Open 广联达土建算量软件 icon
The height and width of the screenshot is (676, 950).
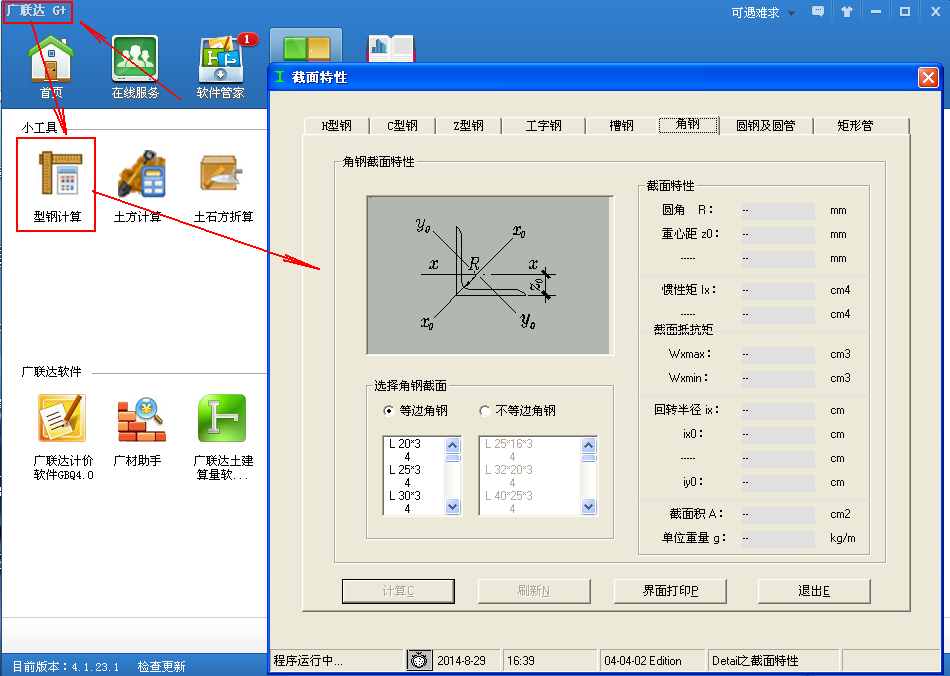pos(222,437)
